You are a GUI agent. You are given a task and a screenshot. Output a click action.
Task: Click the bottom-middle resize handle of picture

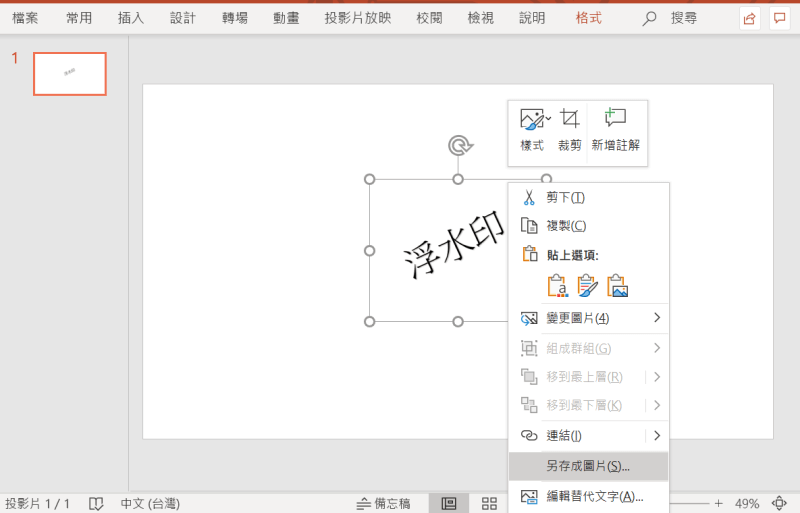coord(458,322)
